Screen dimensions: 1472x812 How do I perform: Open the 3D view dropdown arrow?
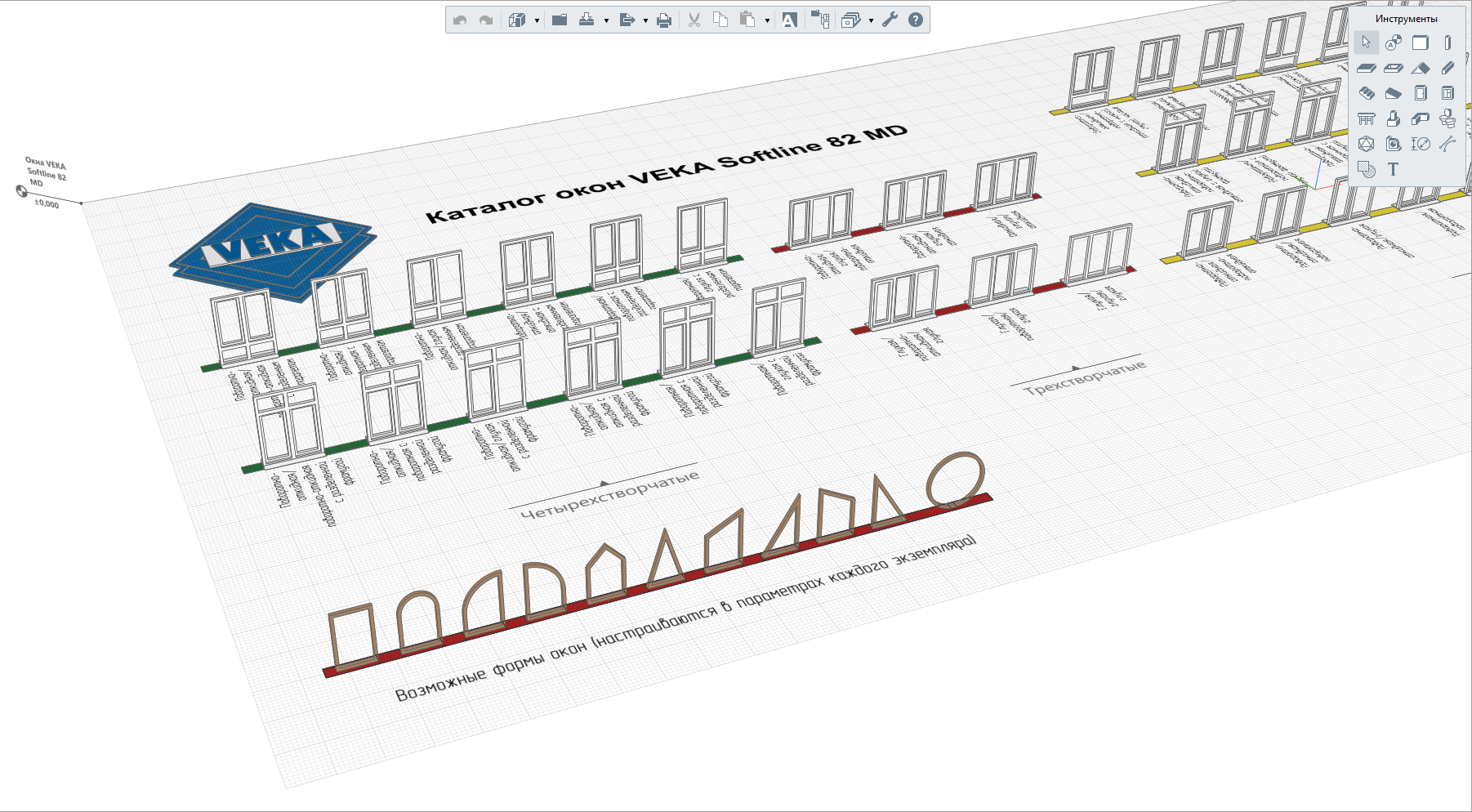point(537,20)
